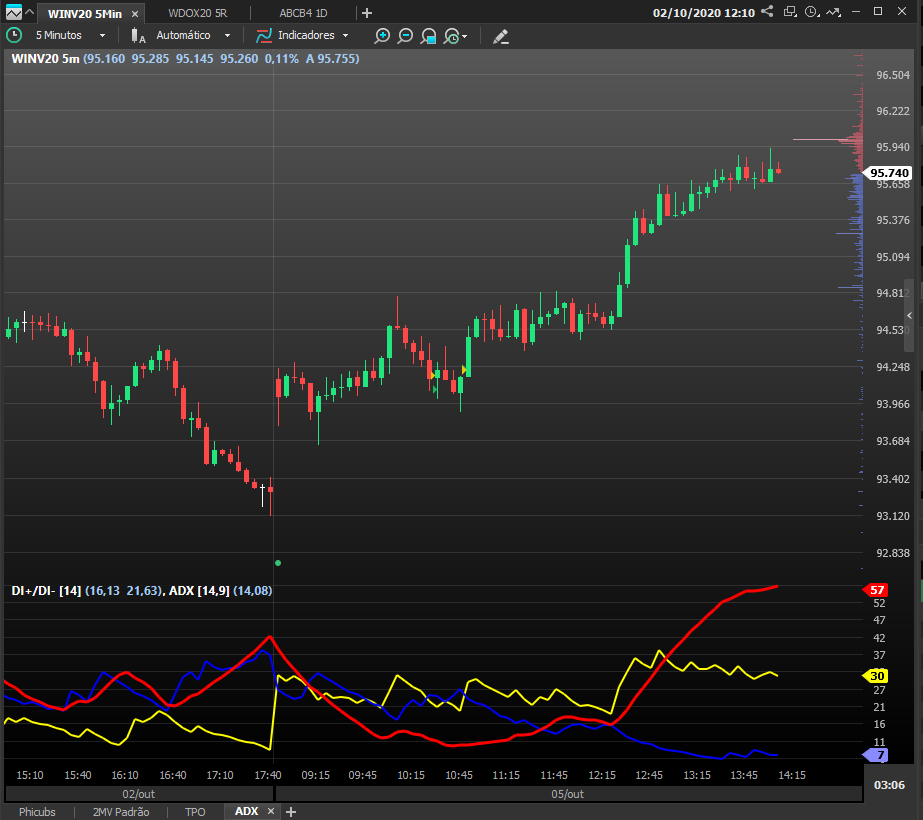923x820 pixels.
Task: Click the 95.740 current price marker
Action: coord(888,173)
